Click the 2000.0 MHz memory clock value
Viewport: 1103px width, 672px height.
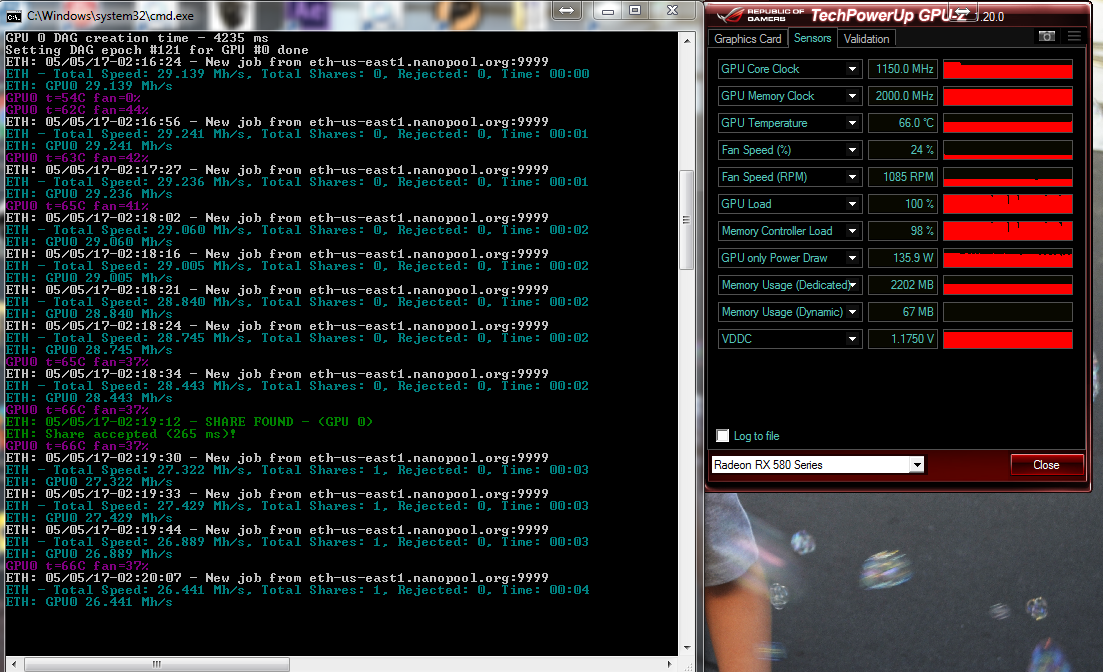(x=903, y=96)
